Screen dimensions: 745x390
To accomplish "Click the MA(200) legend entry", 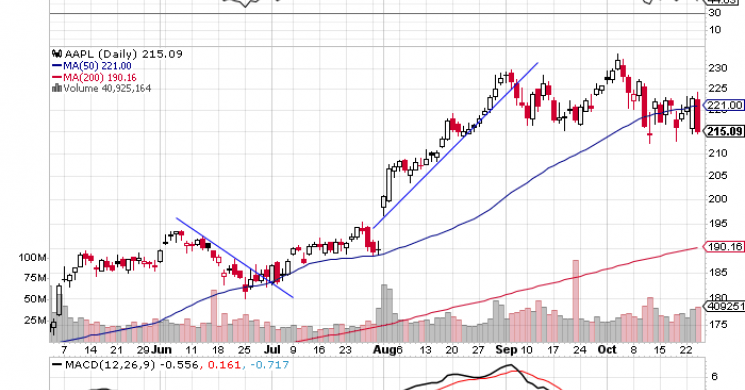I will pyautogui.click(x=94, y=77).
